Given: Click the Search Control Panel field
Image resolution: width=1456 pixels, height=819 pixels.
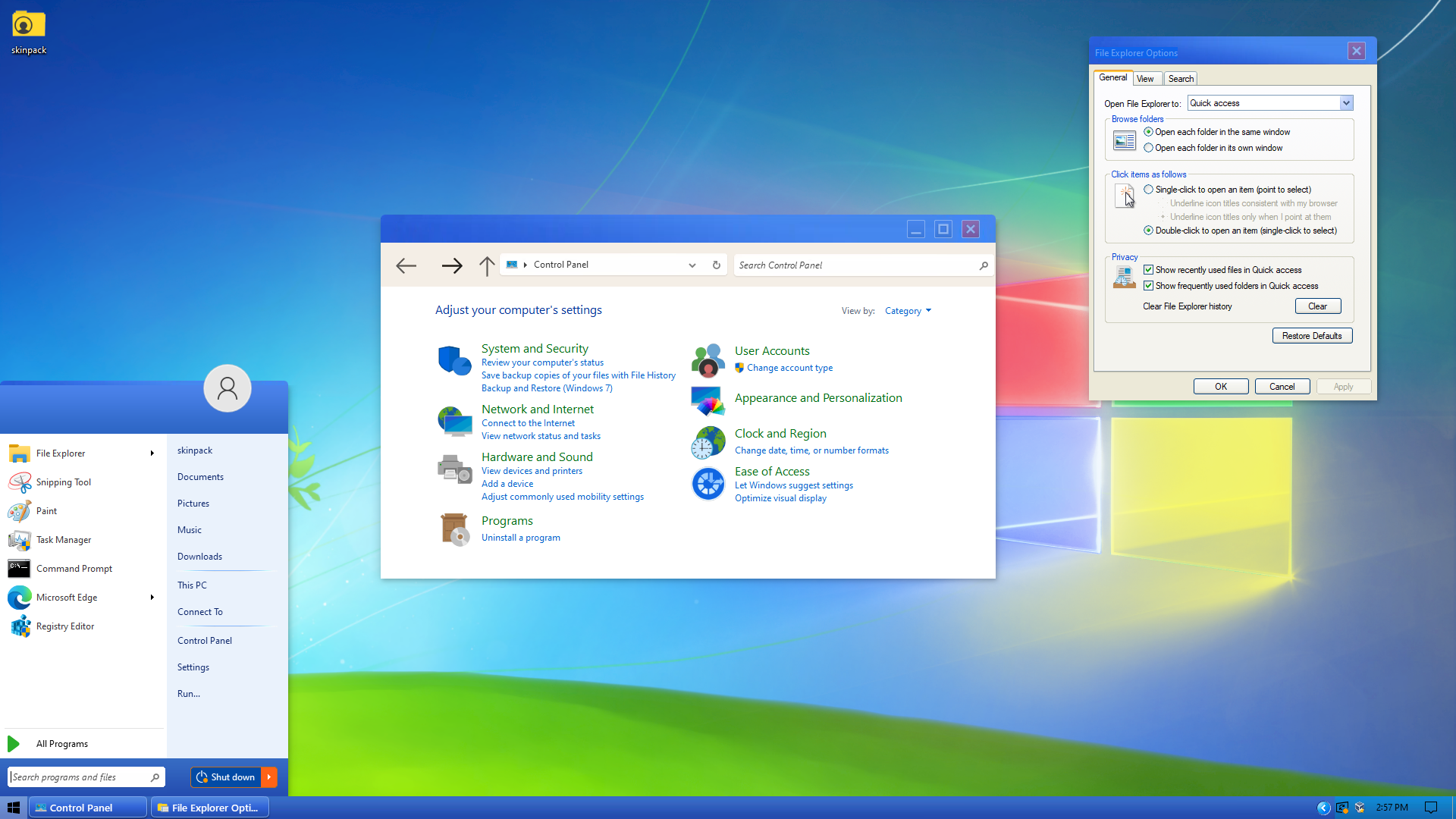Looking at the screenshot, I should (x=857, y=265).
